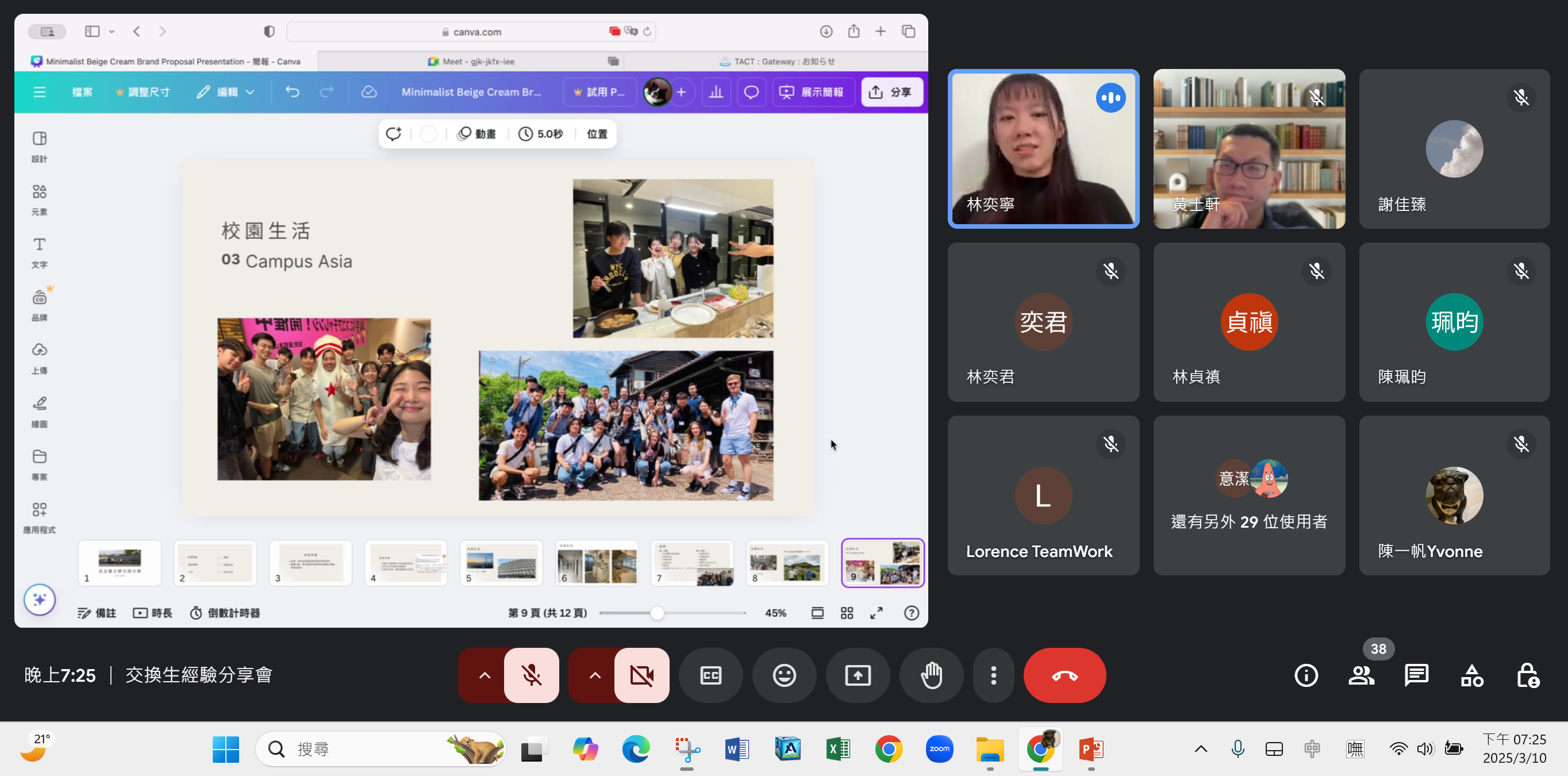Send a reaction with emoji button
1568x776 pixels.
pyautogui.click(x=784, y=675)
